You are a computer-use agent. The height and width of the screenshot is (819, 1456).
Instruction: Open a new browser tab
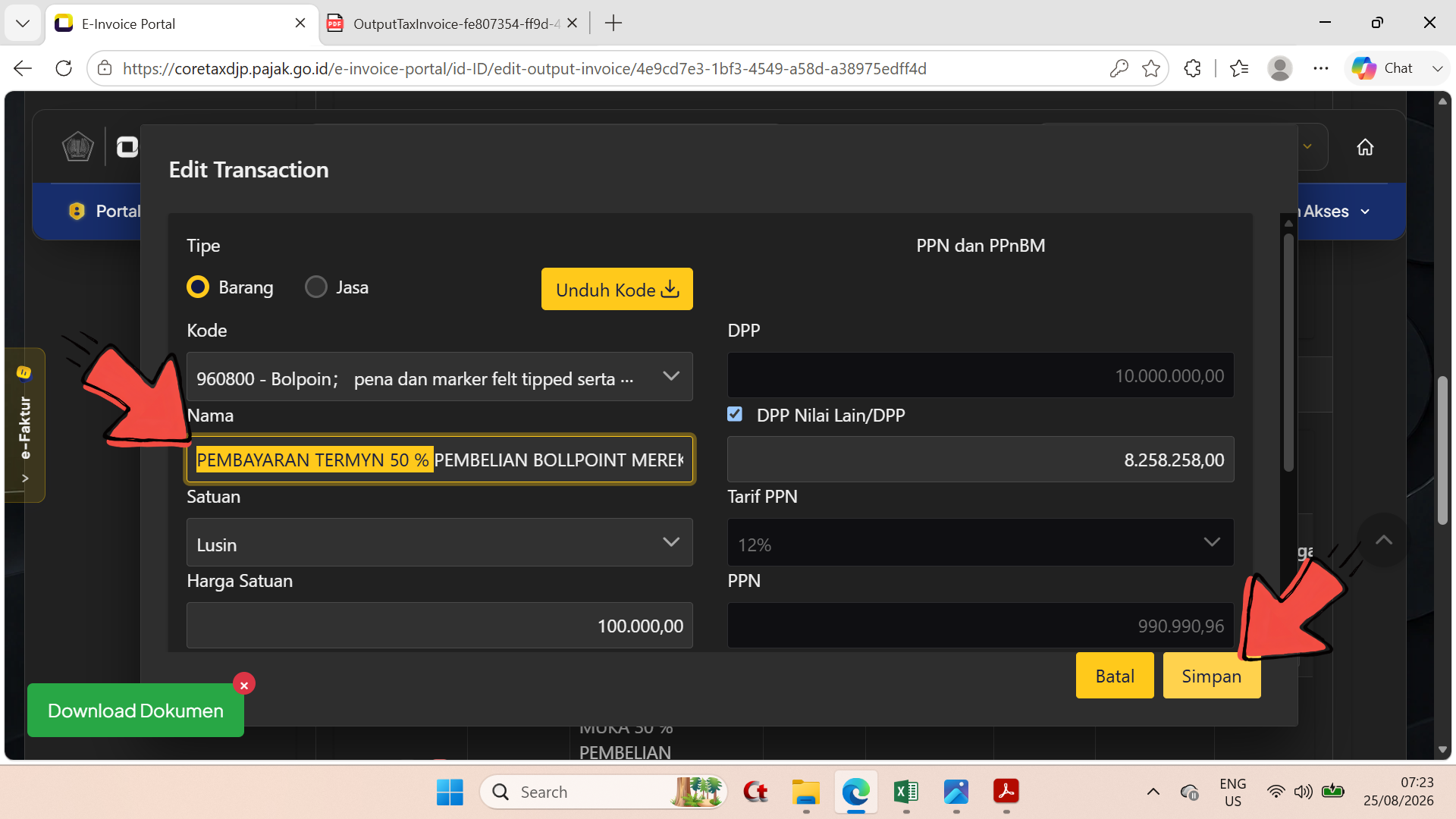pyautogui.click(x=613, y=24)
